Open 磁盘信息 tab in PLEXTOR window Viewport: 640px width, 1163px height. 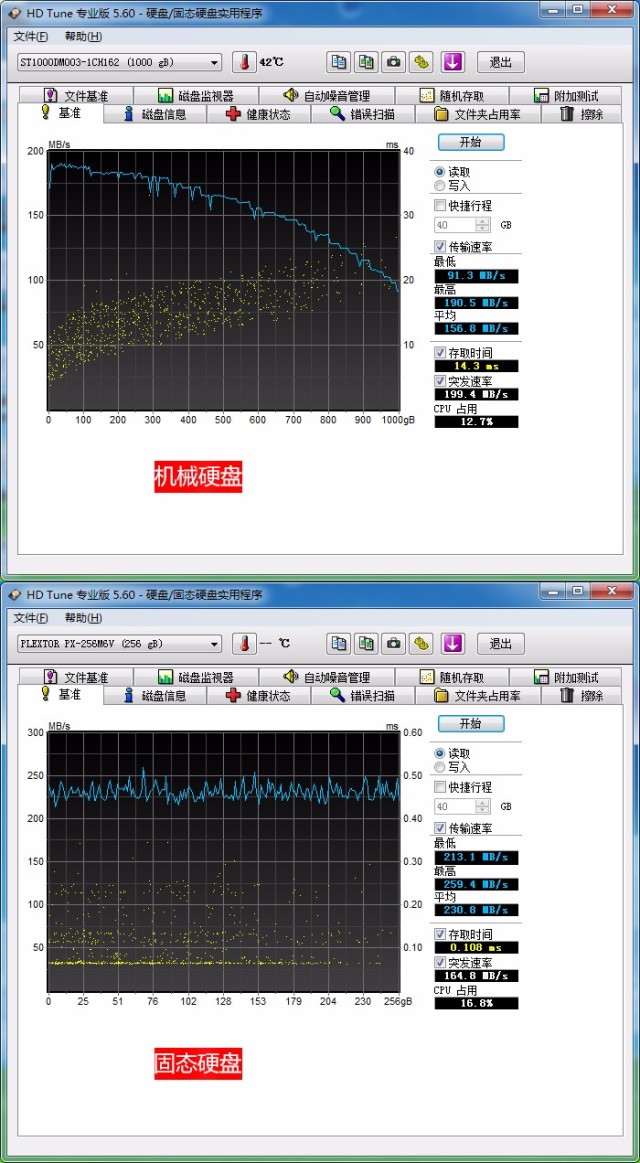click(x=154, y=696)
